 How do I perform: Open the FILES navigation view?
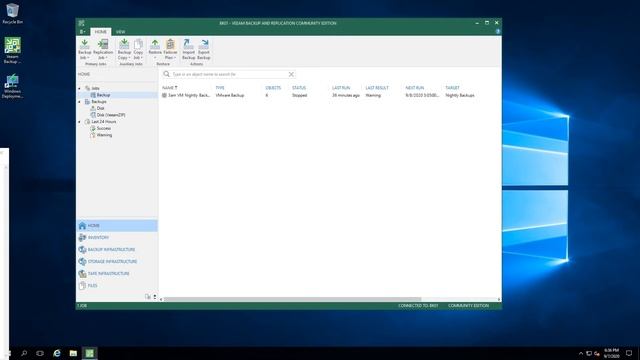[x=117, y=285]
